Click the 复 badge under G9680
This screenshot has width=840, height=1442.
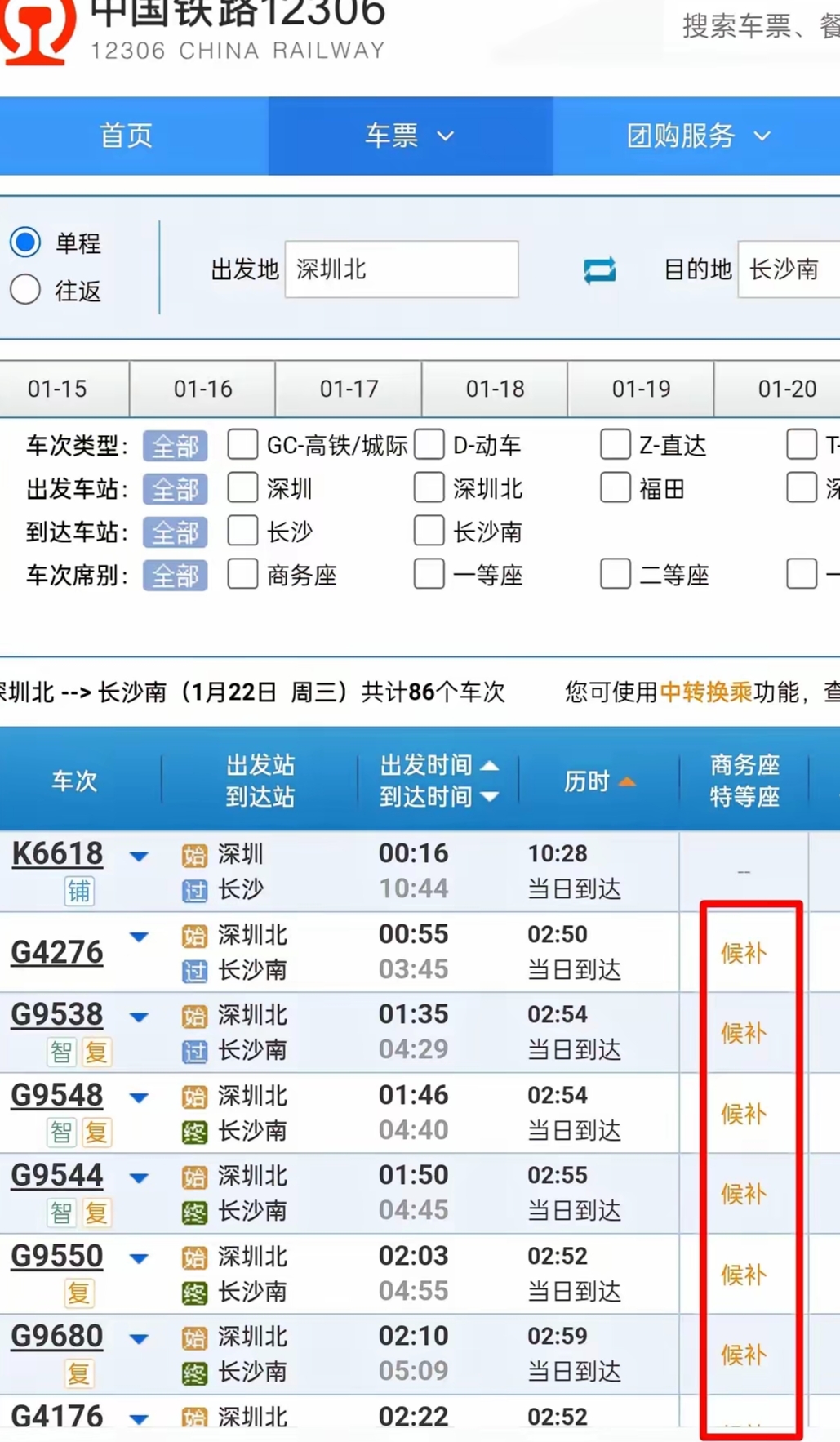pos(79,1373)
